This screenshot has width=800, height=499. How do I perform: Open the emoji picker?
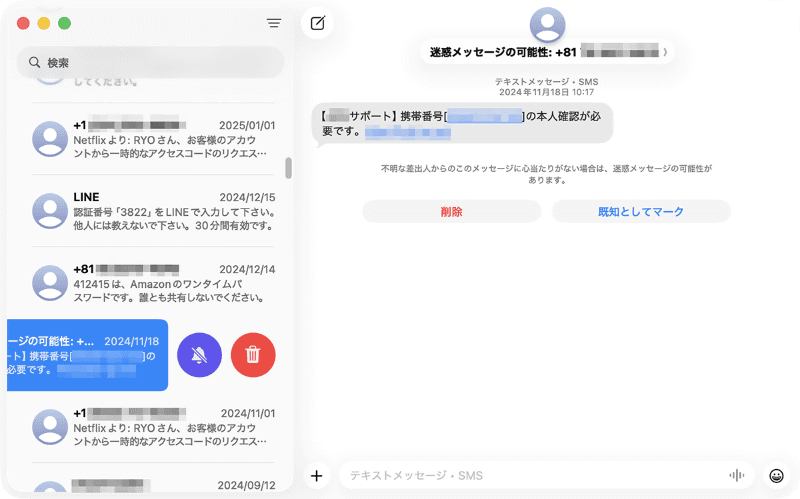pyautogui.click(x=776, y=476)
